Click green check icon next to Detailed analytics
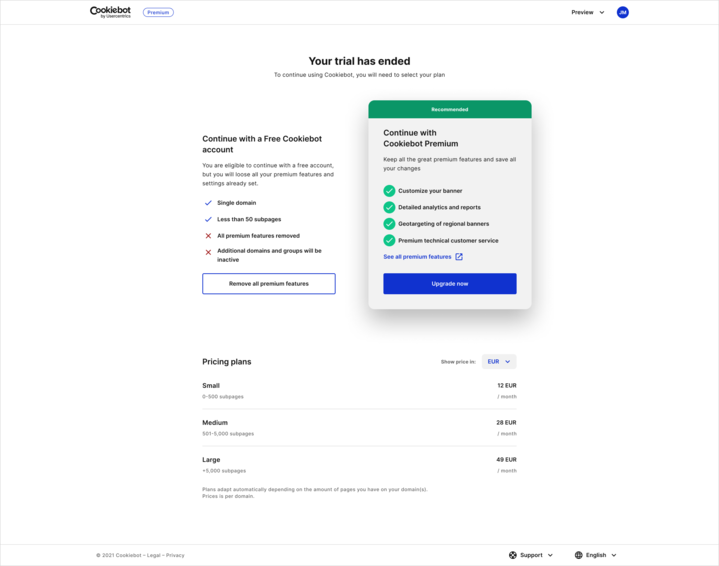719x566 pixels. pos(389,207)
